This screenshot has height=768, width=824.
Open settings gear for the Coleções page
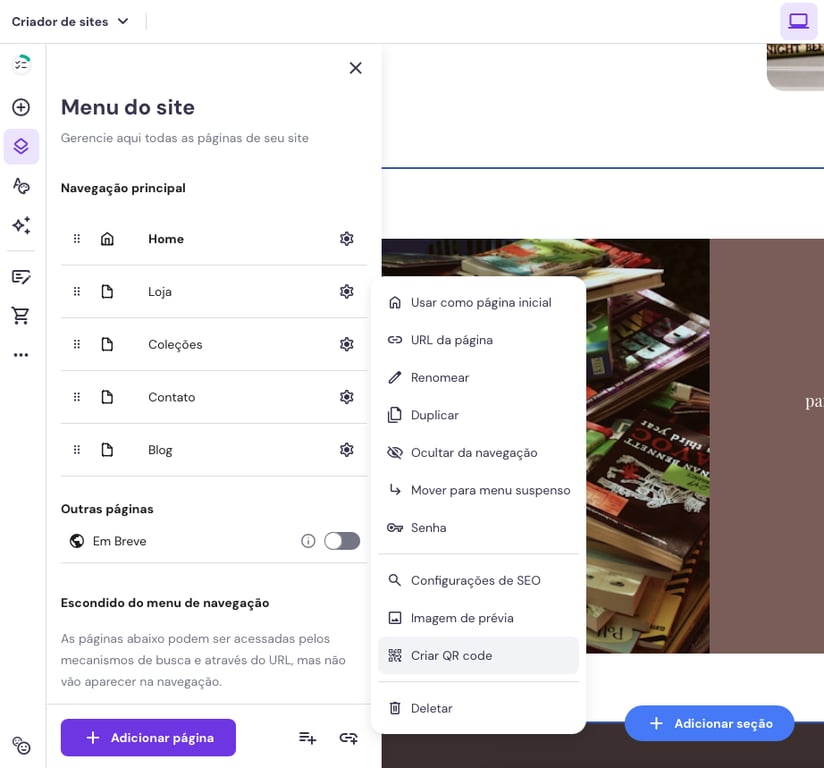point(346,344)
